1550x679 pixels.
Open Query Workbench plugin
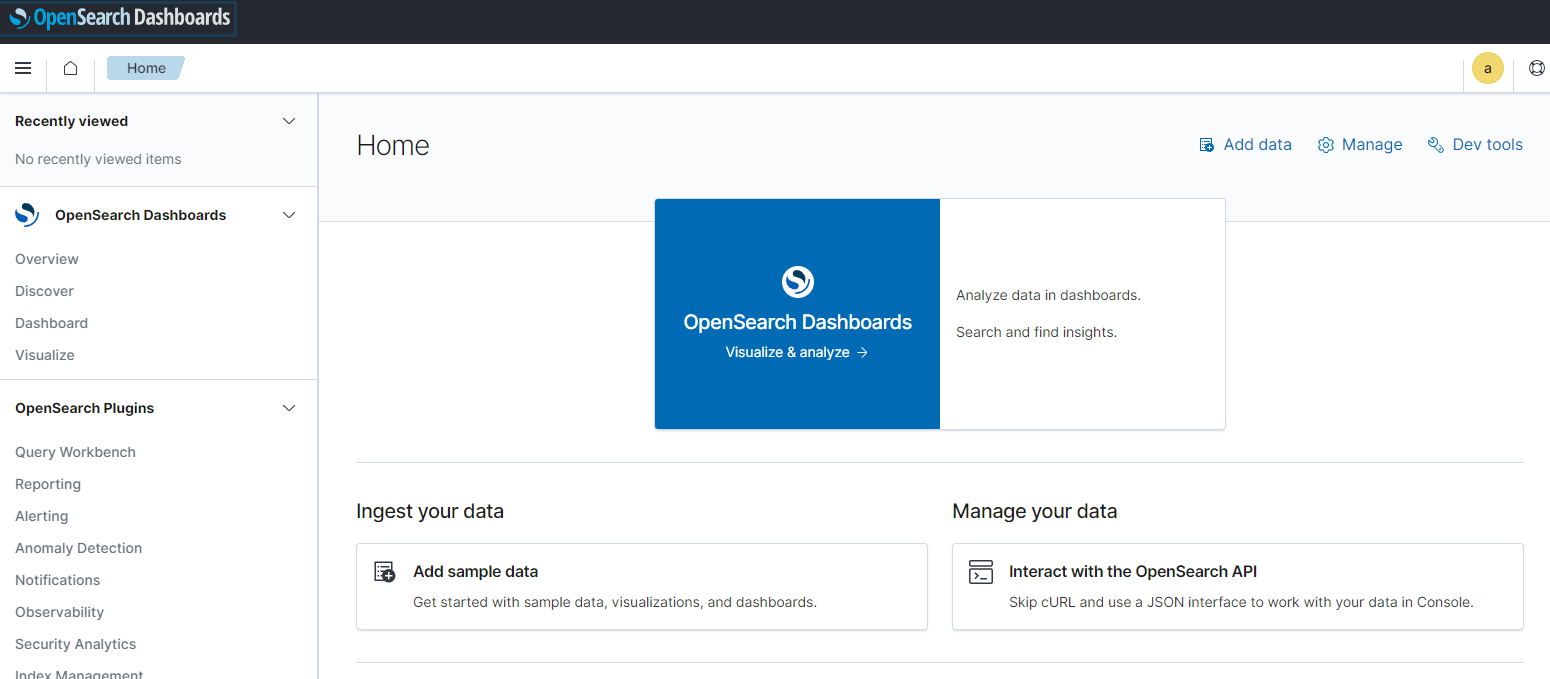click(x=76, y=452)
